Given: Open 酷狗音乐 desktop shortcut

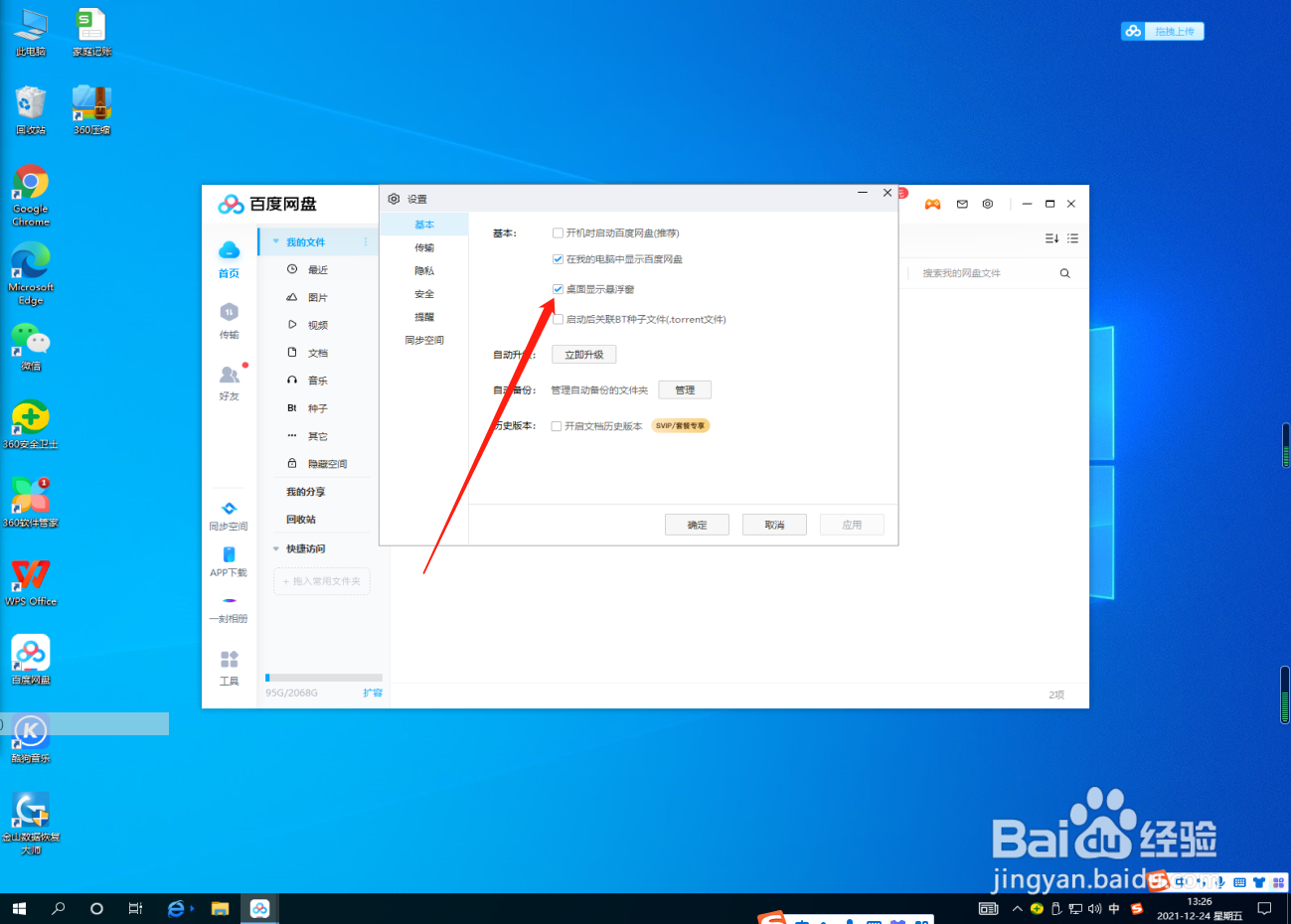Looking at the screenshot, I should [x=31, y=738].
